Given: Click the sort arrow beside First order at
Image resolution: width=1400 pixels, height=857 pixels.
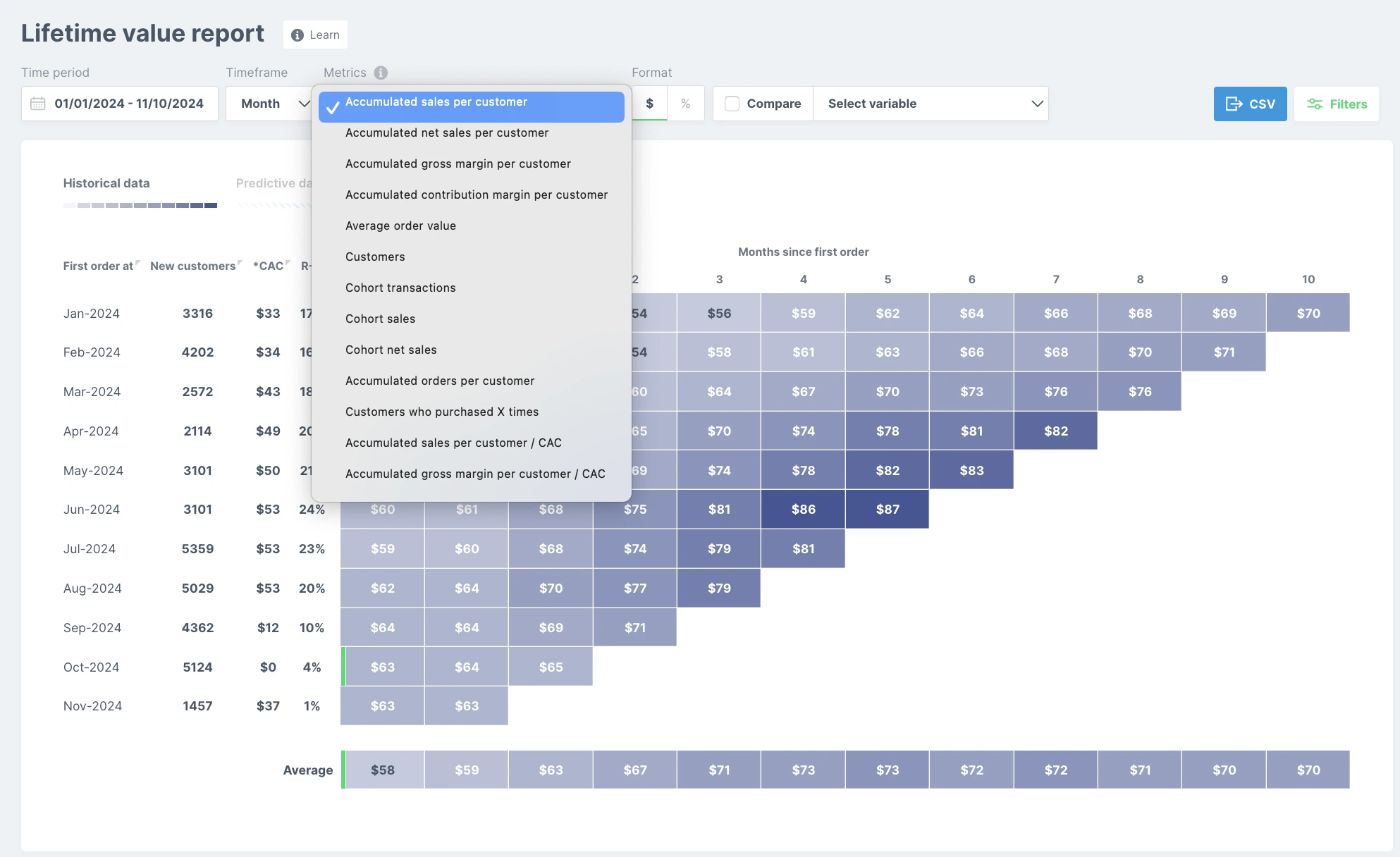Looking at the screenshot, I should 138,263.
